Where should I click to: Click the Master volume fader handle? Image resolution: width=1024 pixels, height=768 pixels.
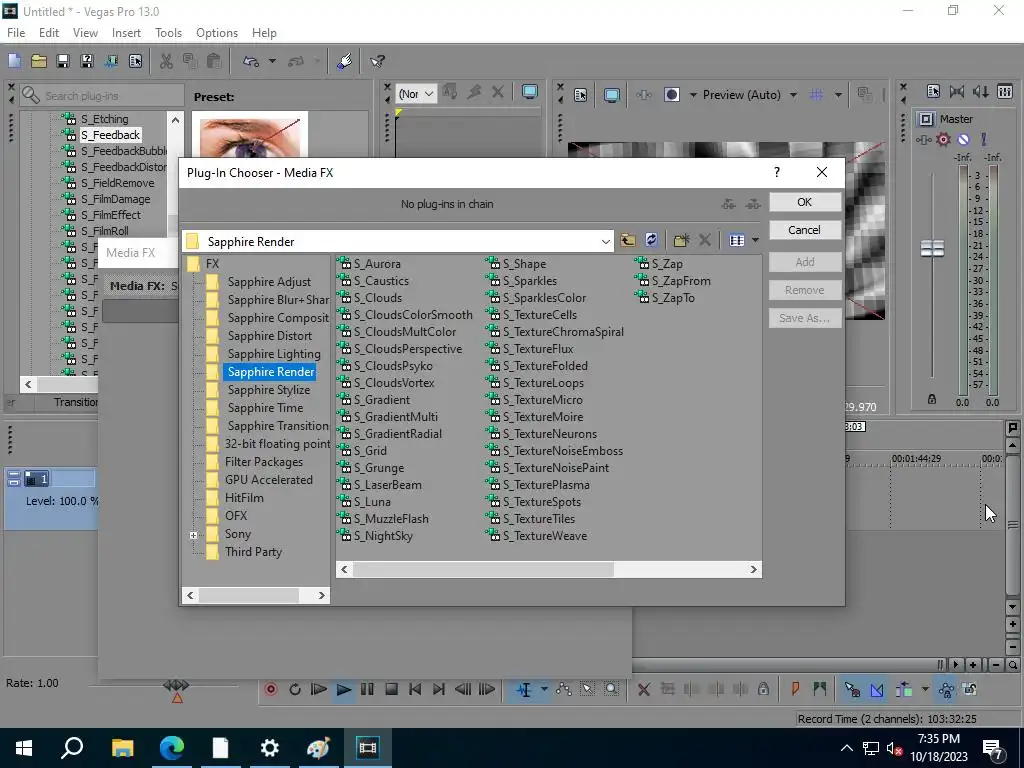click(x=932, y=248)
